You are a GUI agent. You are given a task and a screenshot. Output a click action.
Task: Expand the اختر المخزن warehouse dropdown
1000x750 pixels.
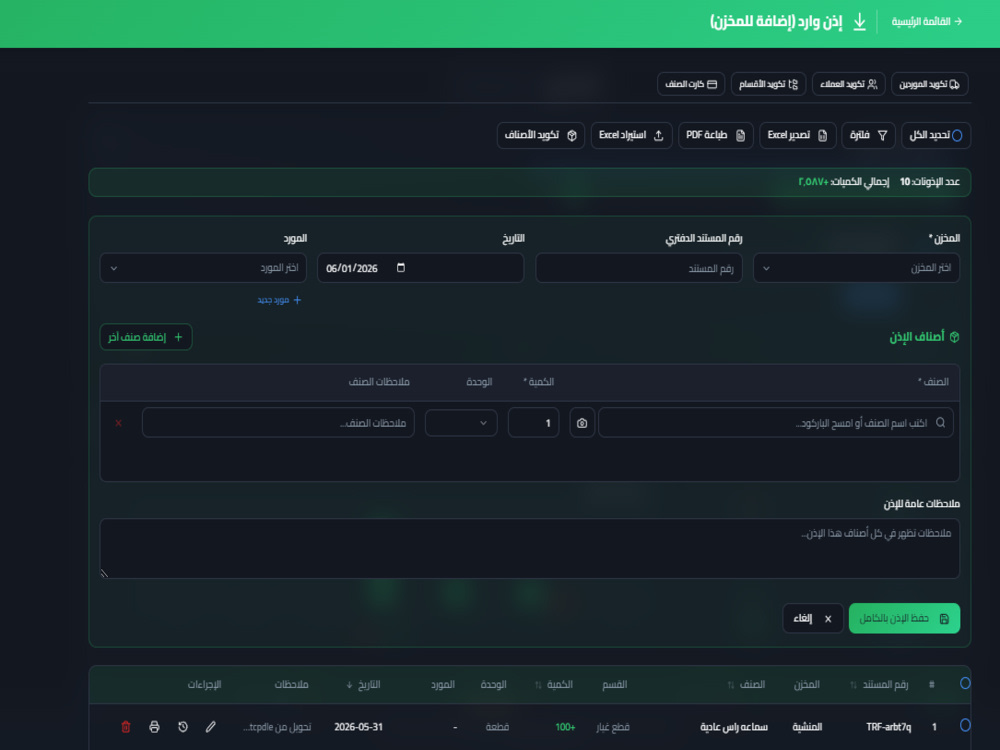point(856,268)
